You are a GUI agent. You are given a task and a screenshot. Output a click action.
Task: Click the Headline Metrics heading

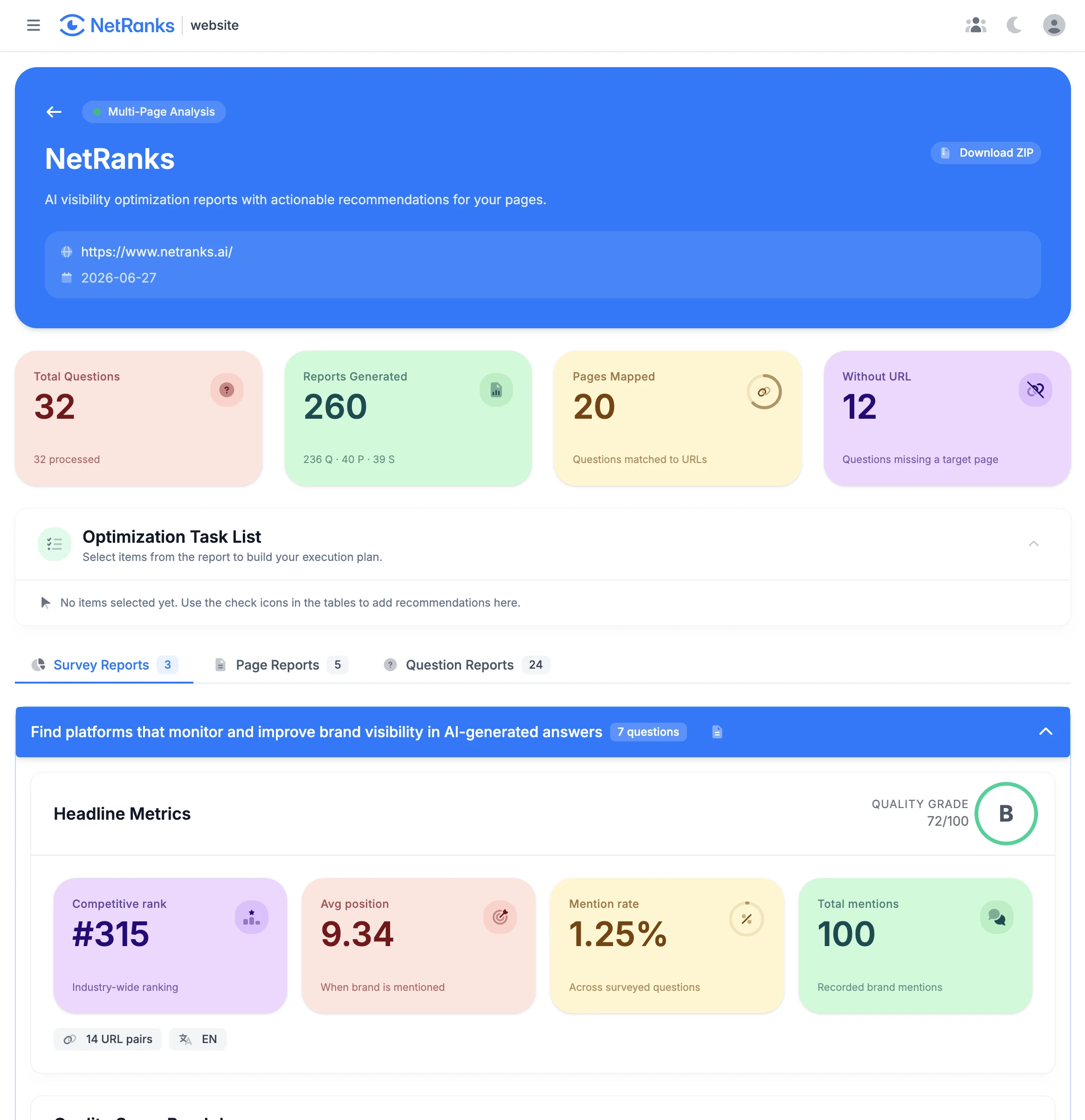click(122, 814)
